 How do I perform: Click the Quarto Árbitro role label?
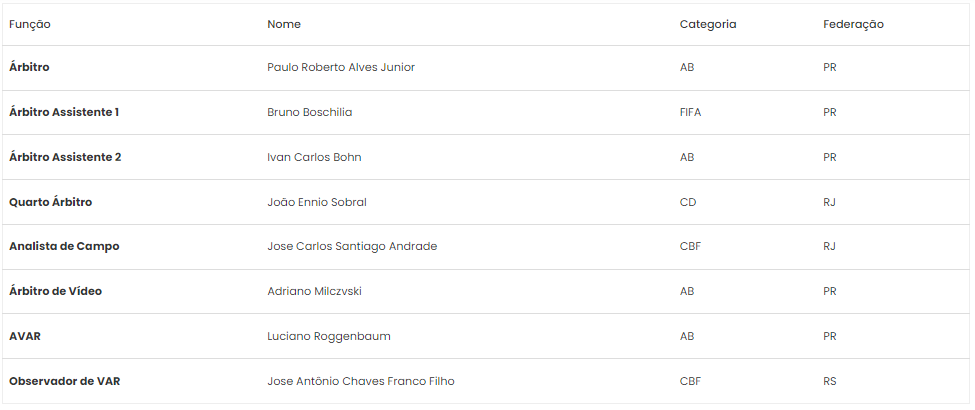(x=50, y=202)
